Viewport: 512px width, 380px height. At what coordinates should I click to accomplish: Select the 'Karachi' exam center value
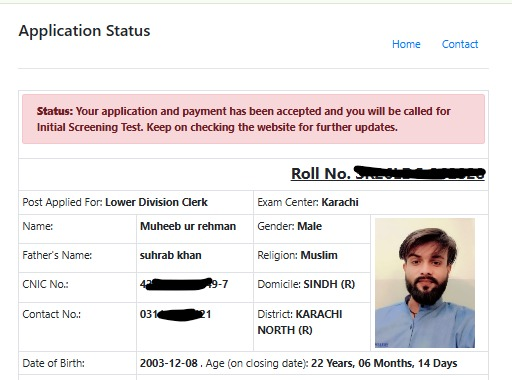(x=340, y=202)
